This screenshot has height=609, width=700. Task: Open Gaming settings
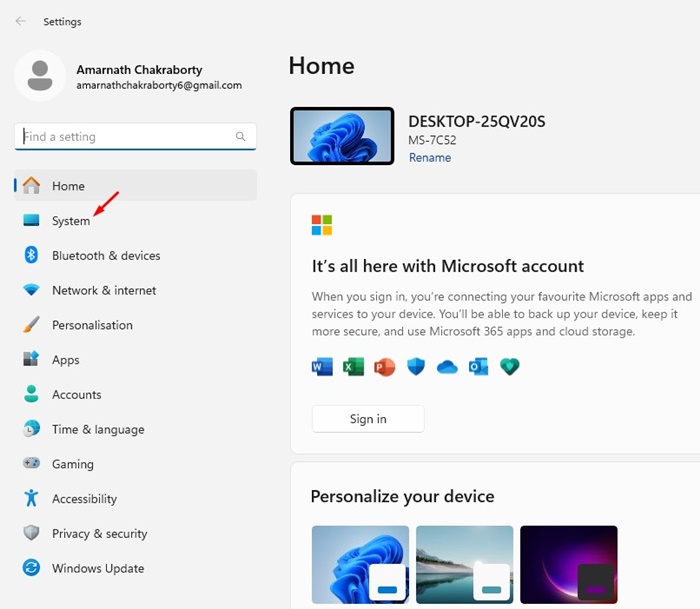coord(136,463)
